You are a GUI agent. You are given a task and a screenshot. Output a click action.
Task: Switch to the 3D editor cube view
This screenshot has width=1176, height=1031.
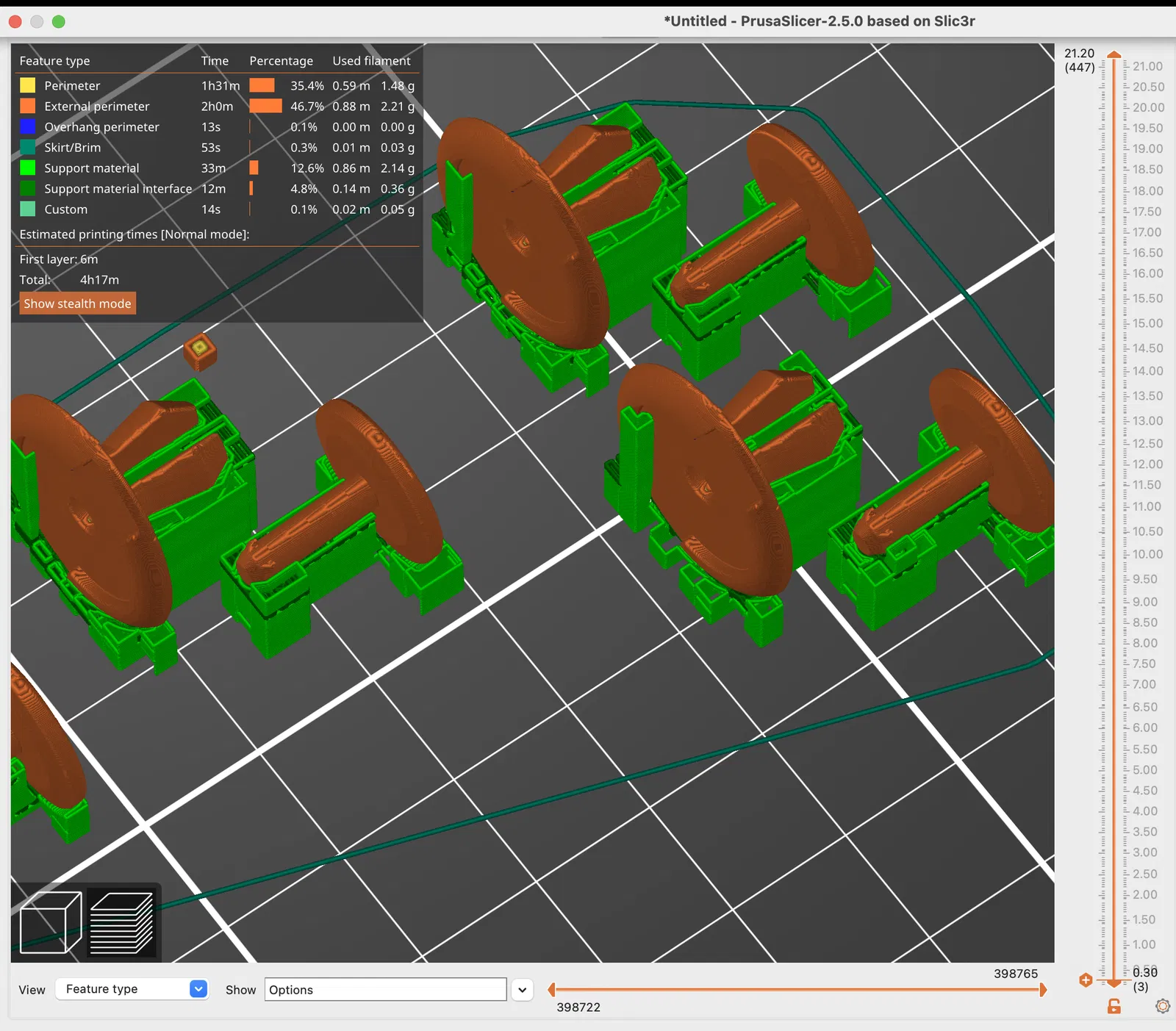pyautogui.click(x=50, y=922)
